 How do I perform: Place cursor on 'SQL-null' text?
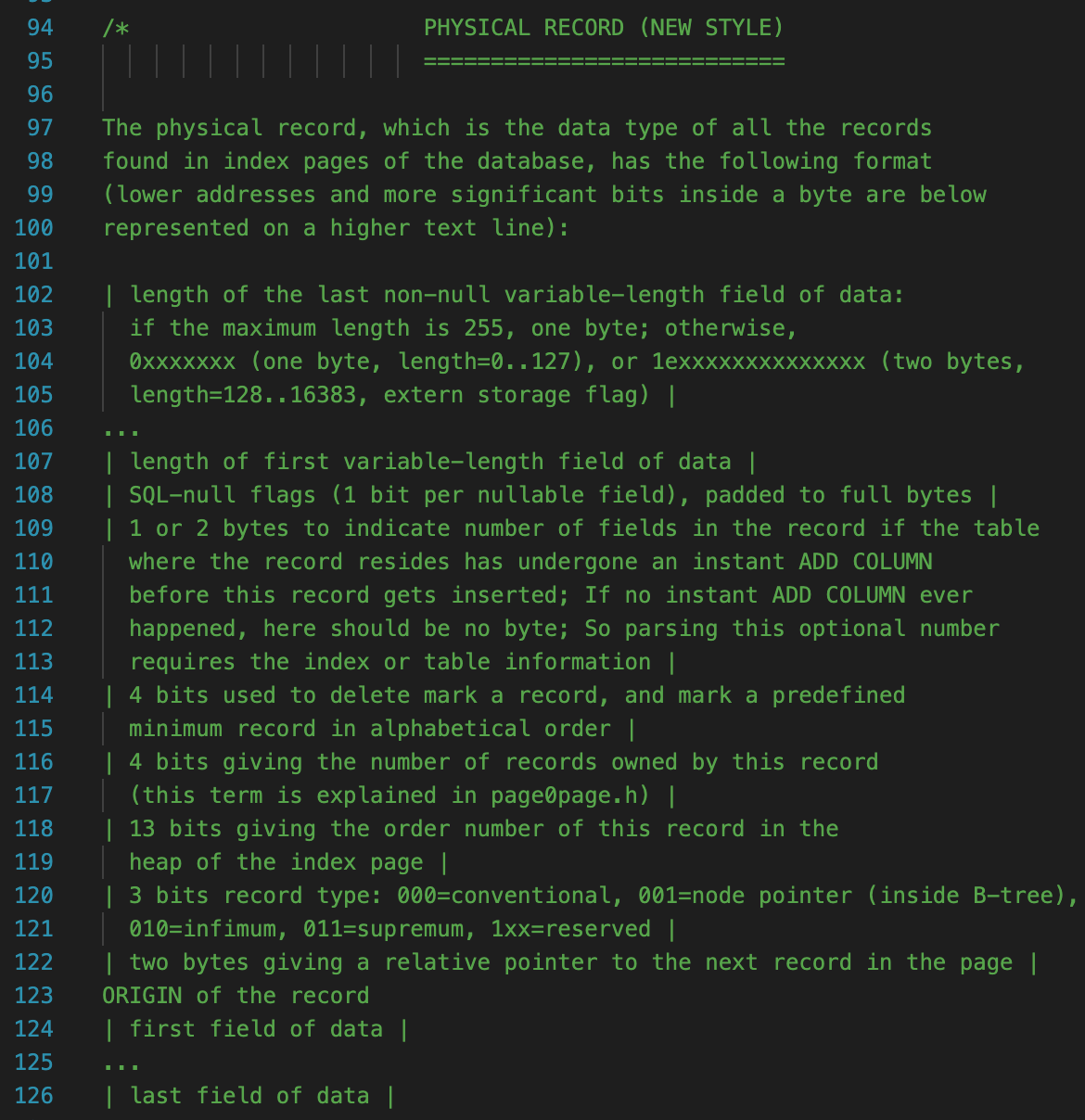[183, 495]
